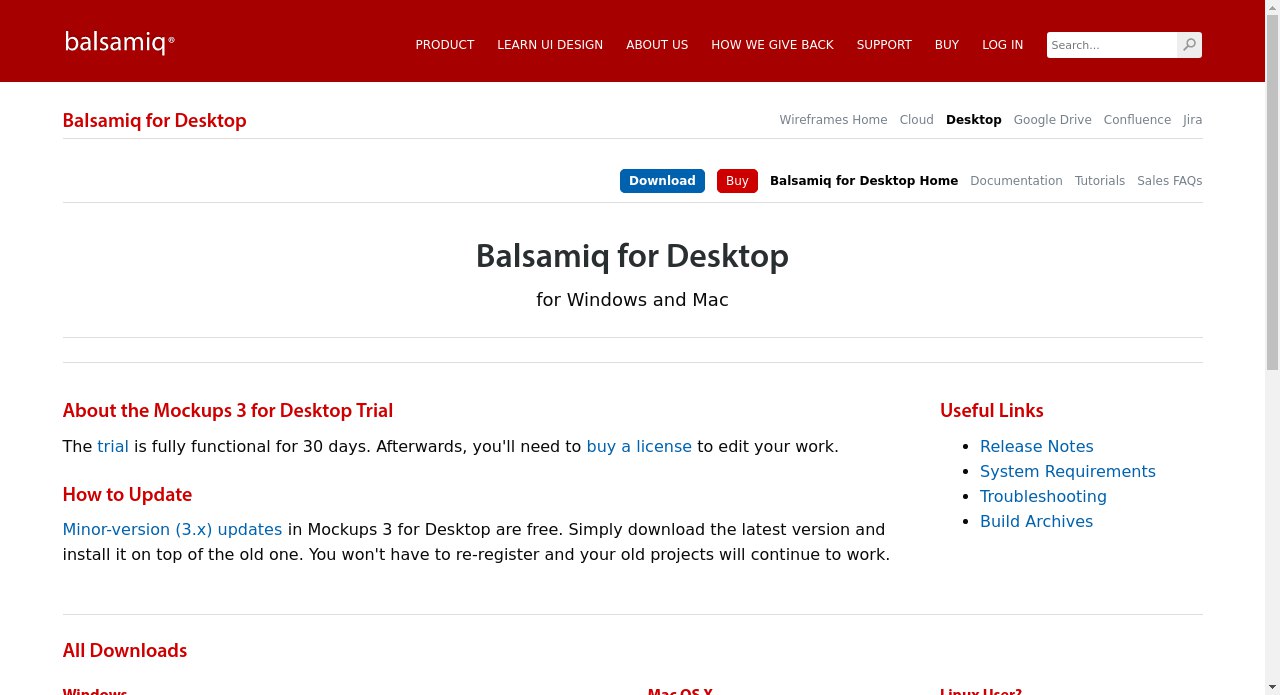Switch to the Cloud product tab
This screenshot has height=695, width=1280.
click(x=916, y=120)
